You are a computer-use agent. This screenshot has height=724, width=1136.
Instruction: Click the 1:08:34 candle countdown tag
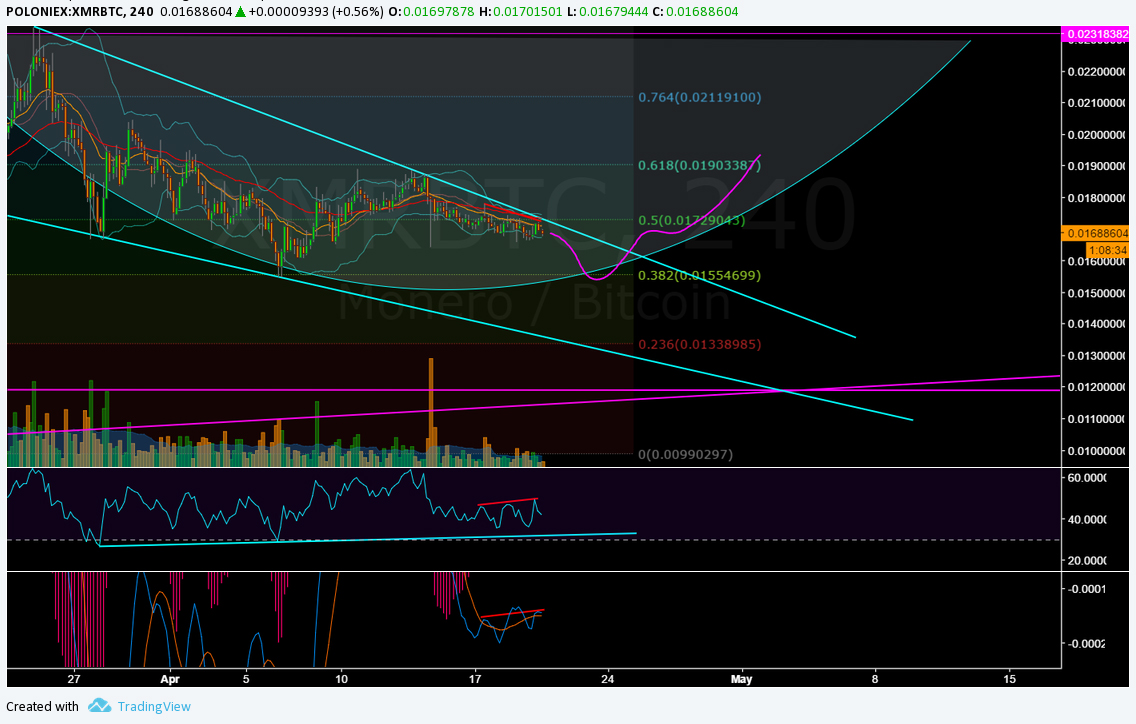click(1108, 250)
